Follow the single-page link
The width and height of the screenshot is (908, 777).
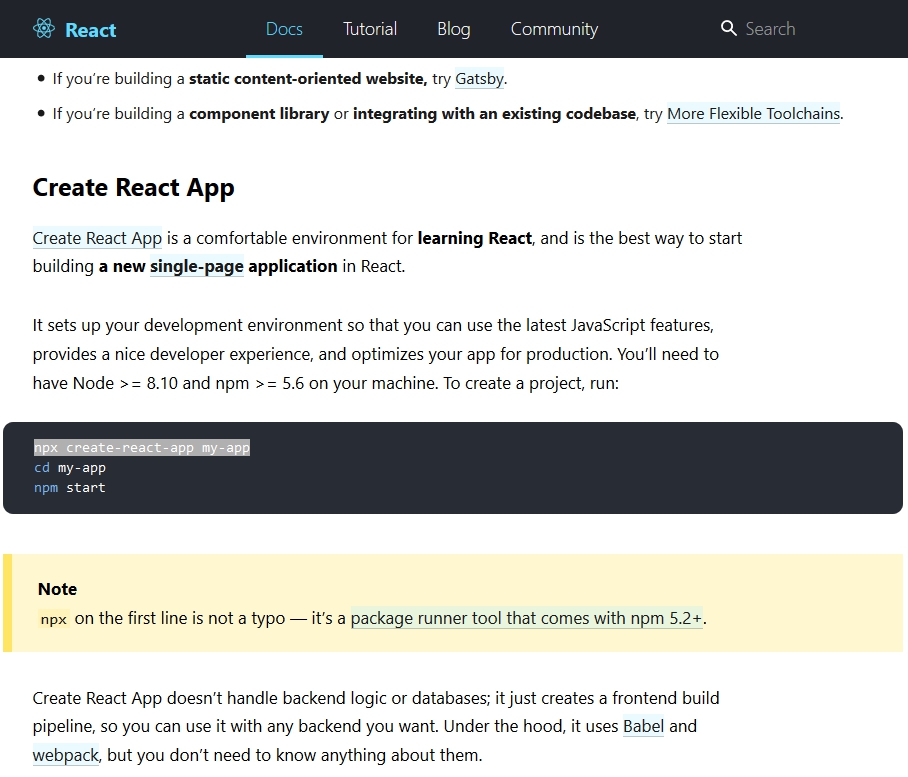[x=197, y=266]
